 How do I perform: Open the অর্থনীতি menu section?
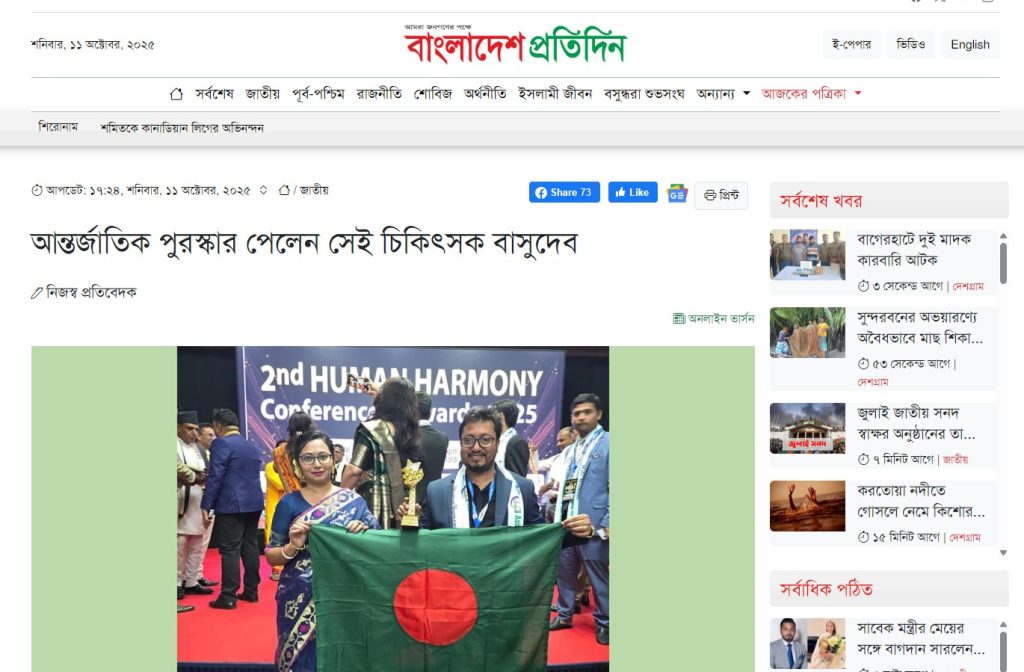pos(485,94)
